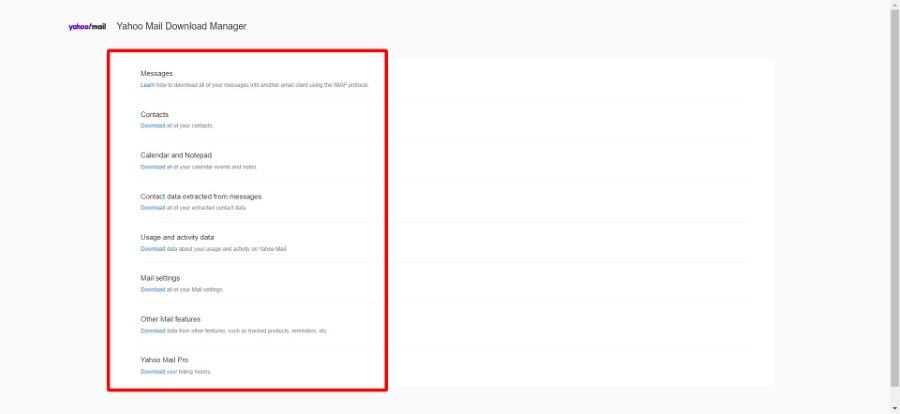Click the Mail settings heading

coord(160,278)
